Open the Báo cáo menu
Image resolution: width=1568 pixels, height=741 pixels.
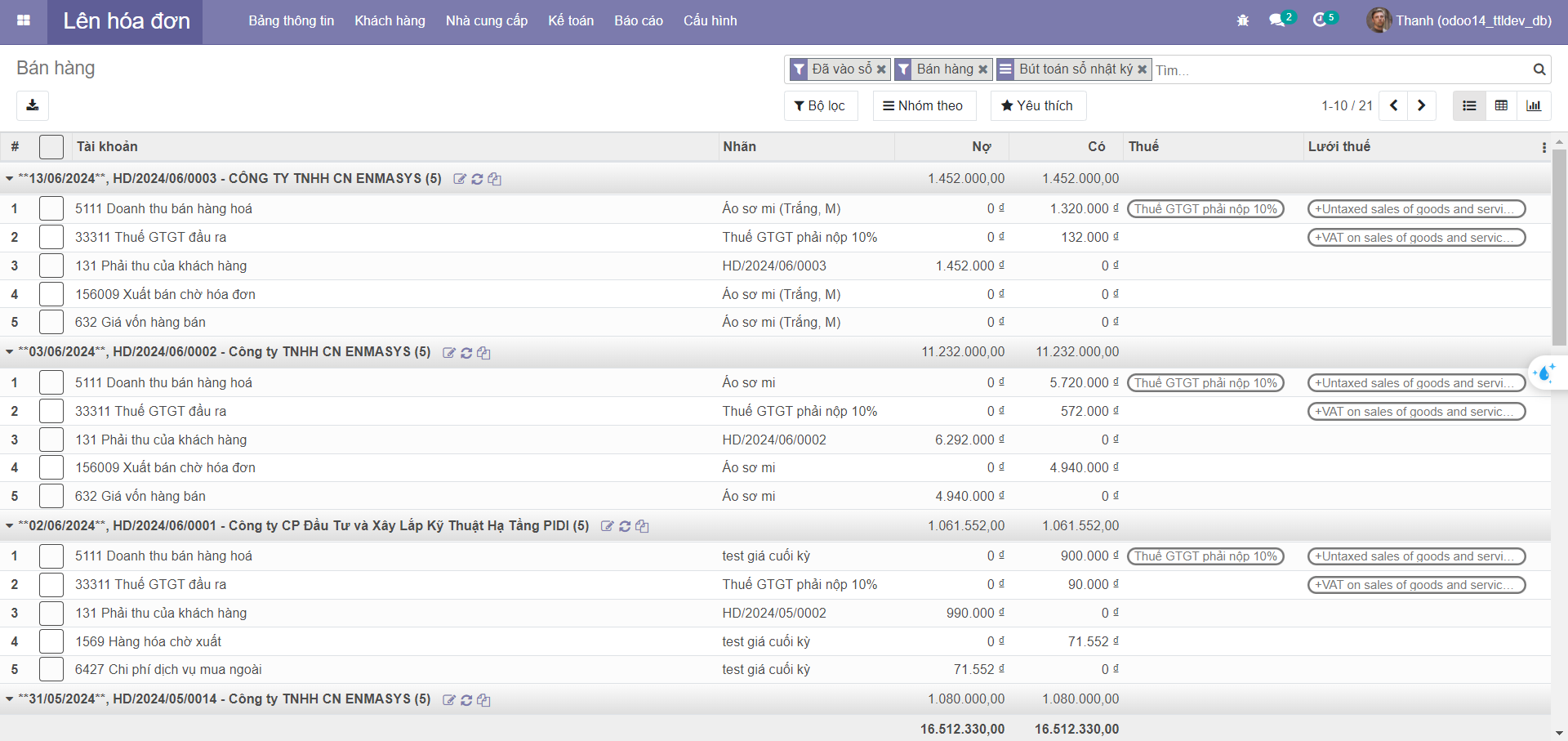pos(638,20)
